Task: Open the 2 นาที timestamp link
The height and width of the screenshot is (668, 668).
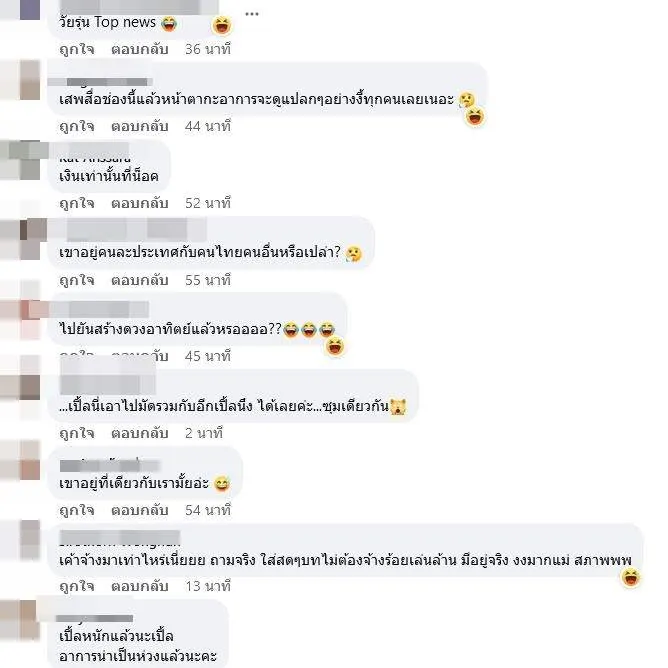Action: pyautogui.click(x=204, y=433)
